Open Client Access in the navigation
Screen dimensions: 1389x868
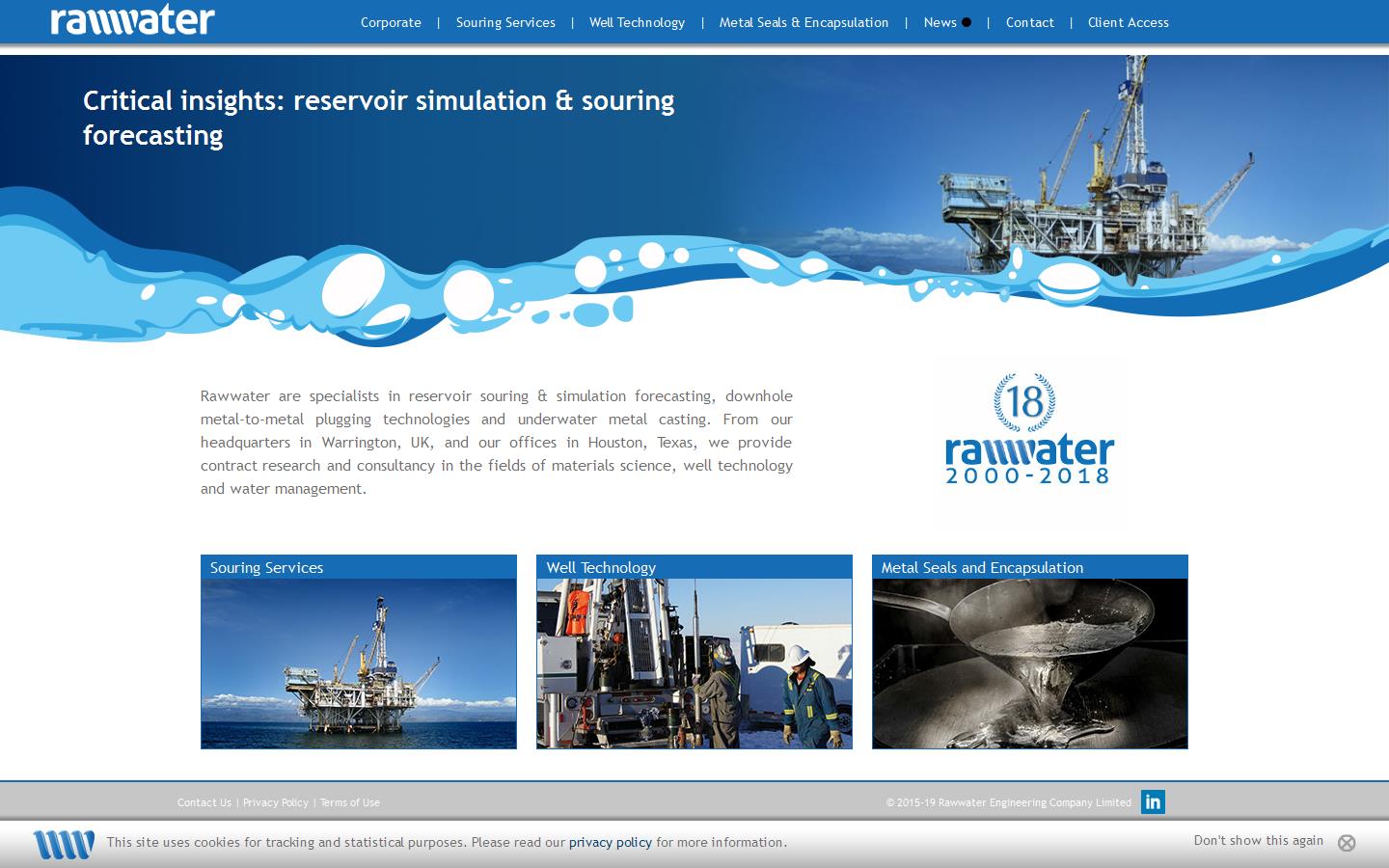[1128, 22]
